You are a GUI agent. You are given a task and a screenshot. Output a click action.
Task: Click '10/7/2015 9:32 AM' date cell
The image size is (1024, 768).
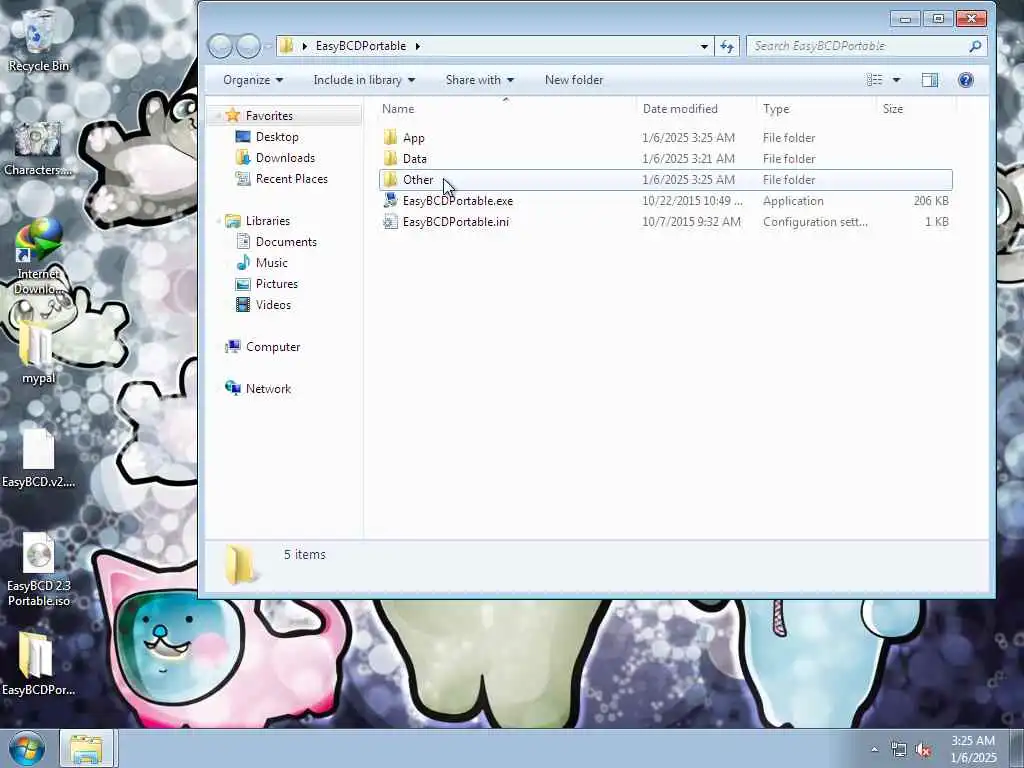click(x=692, y=222)
